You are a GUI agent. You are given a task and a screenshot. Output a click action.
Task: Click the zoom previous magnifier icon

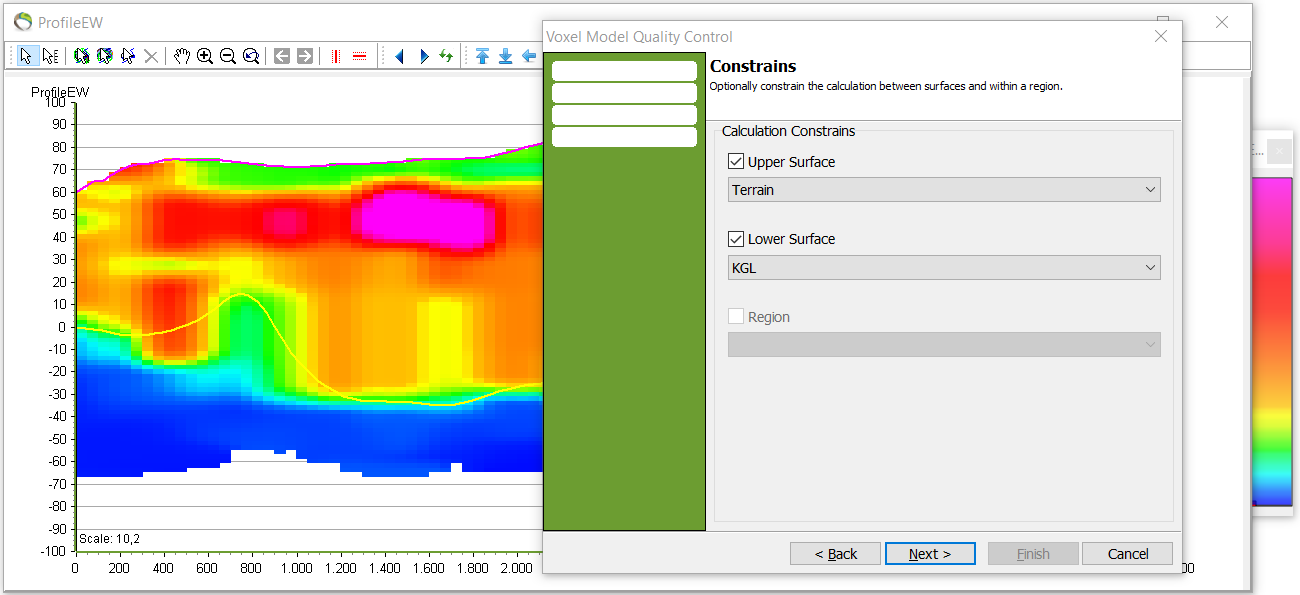[251, 56]
